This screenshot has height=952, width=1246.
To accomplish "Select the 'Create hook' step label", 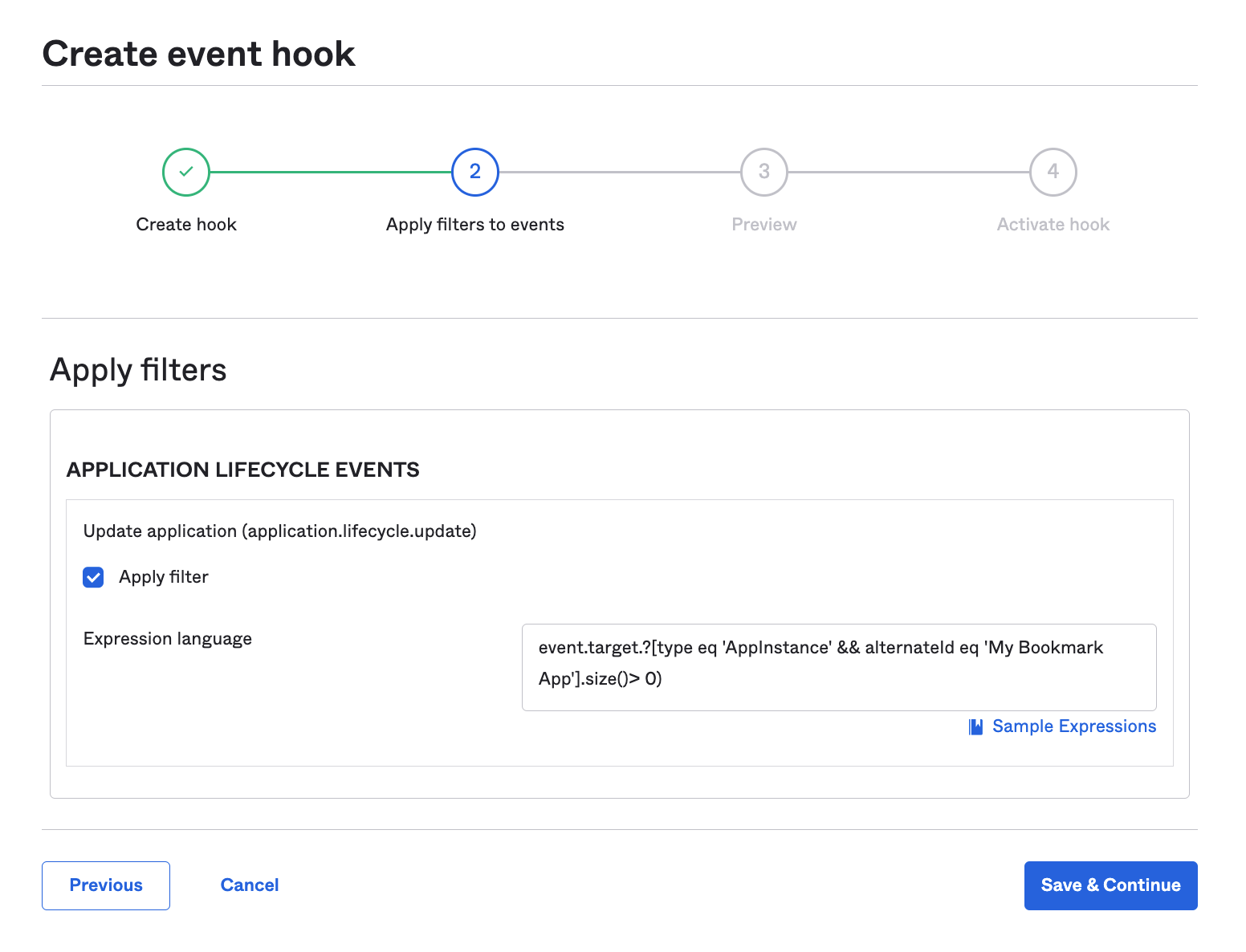I will (x=186, y=225).
